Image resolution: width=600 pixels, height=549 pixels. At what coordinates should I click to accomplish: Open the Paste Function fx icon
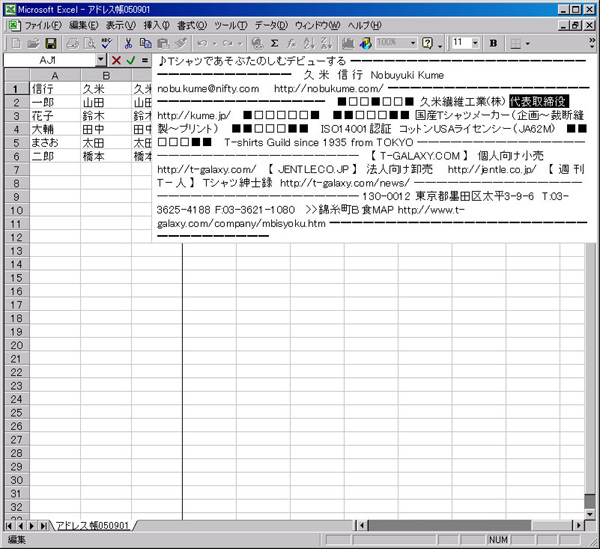[292, 43]
